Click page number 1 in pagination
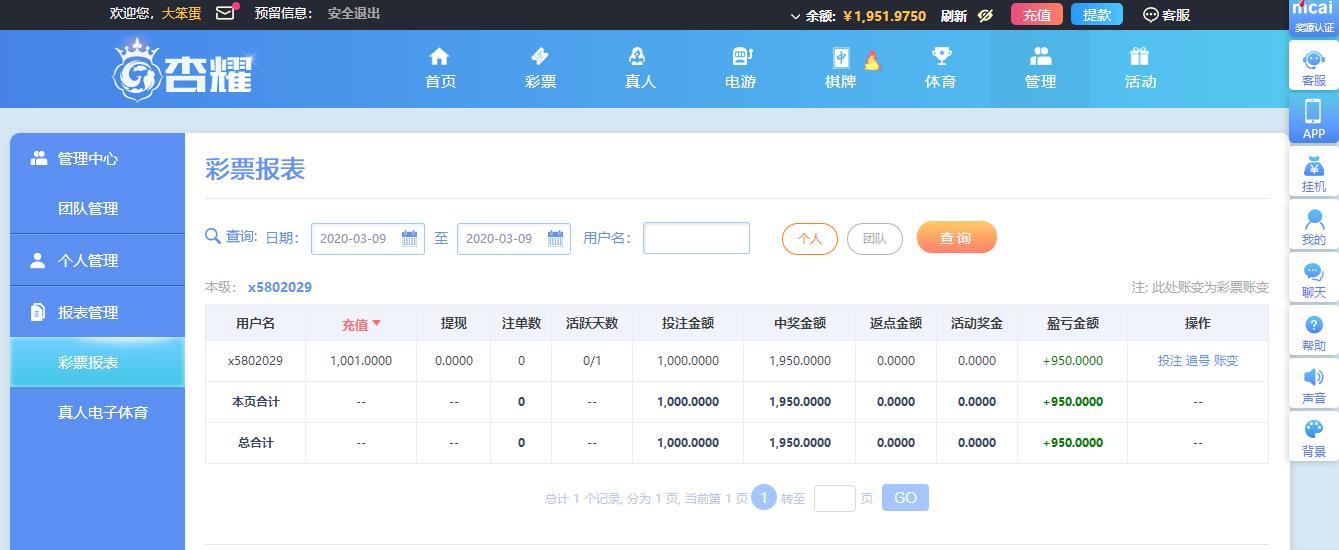 (x=764, y=497)
